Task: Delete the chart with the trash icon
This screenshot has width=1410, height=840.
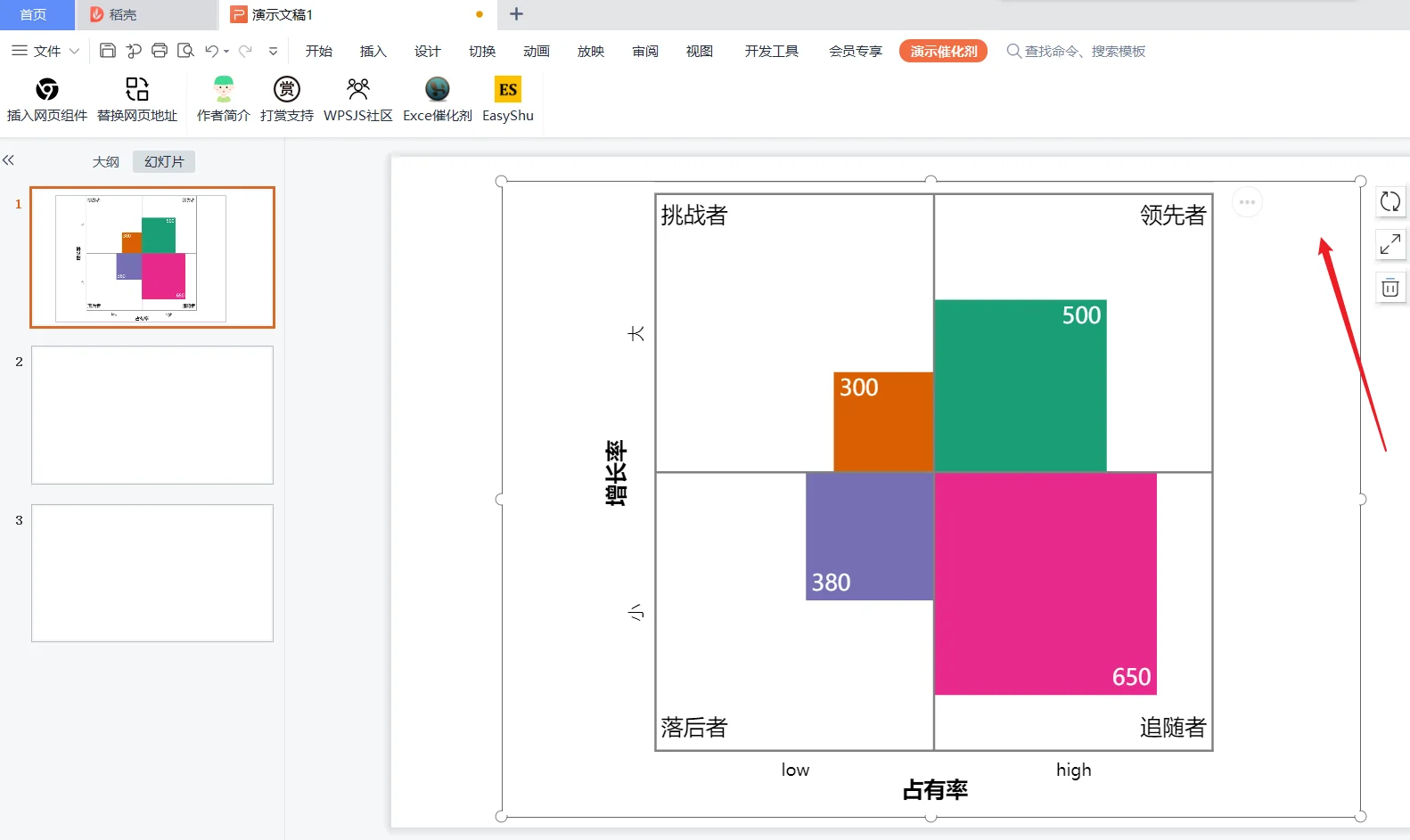Action: (1390, 288)
